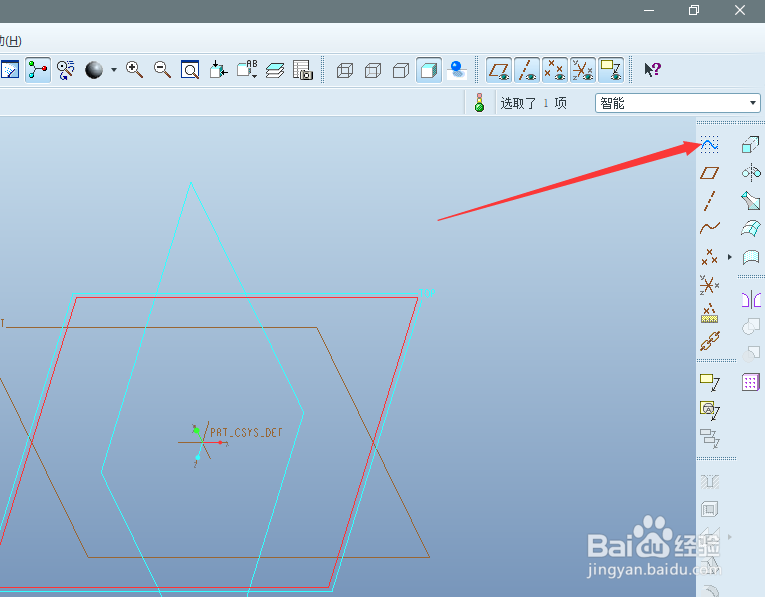
Task: Click the Mirror tool
Action: 751,299
